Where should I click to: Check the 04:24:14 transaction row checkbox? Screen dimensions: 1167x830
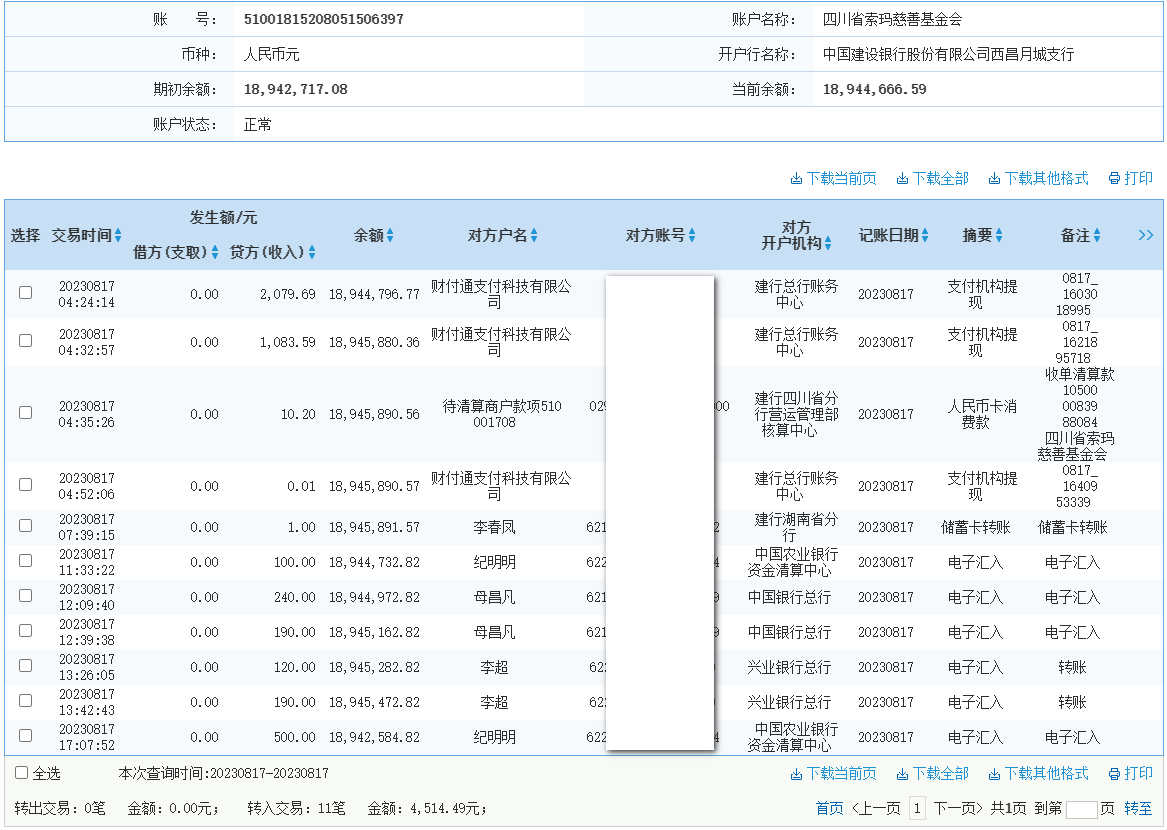[x=25, y=293]
